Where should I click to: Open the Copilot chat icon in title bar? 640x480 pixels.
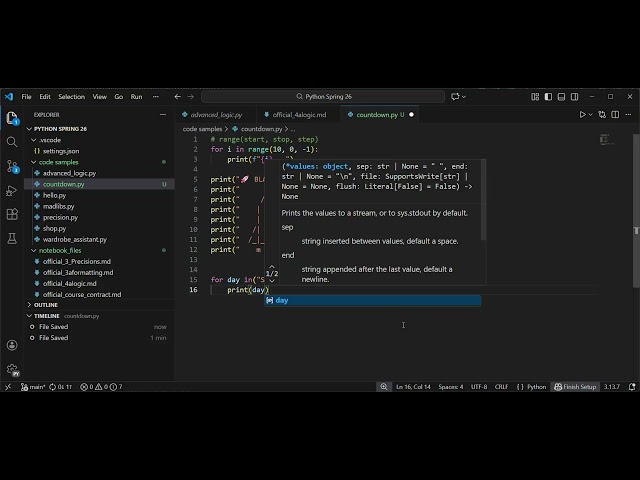point(455,97)
